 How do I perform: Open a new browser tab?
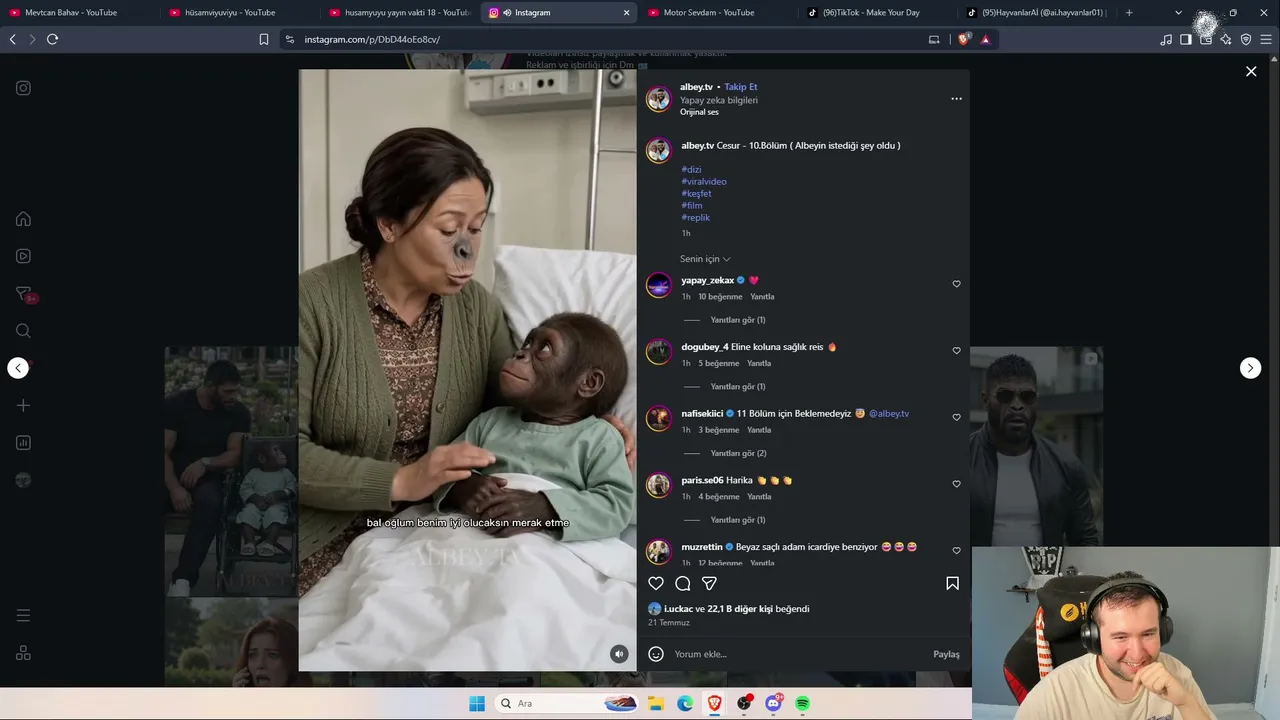point(1129,13)
